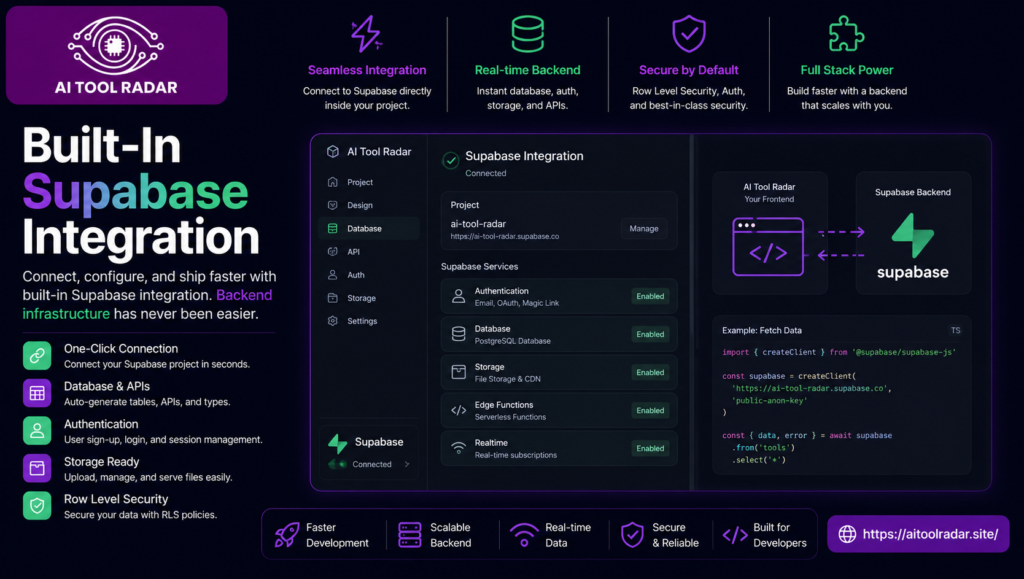Click the 'public-anon-key' code string

coord(769,400)
